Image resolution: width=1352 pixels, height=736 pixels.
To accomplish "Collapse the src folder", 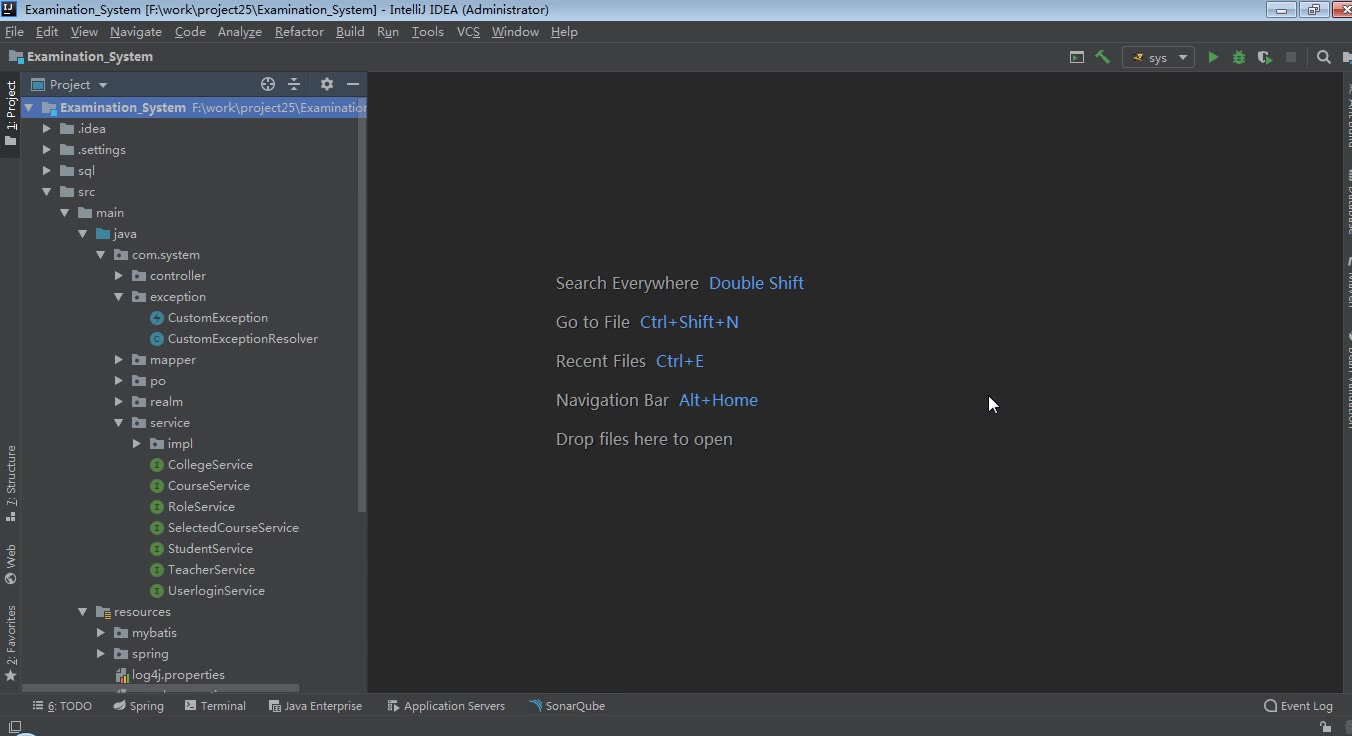I will 47,192.
